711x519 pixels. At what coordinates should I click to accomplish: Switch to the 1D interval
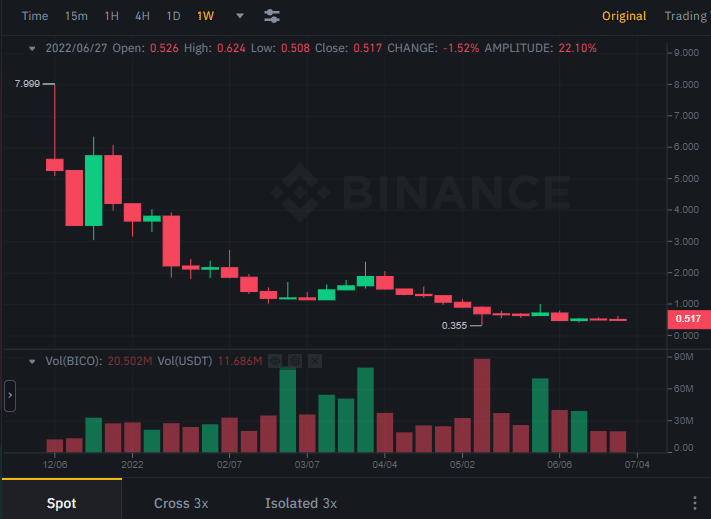[173, 16]
